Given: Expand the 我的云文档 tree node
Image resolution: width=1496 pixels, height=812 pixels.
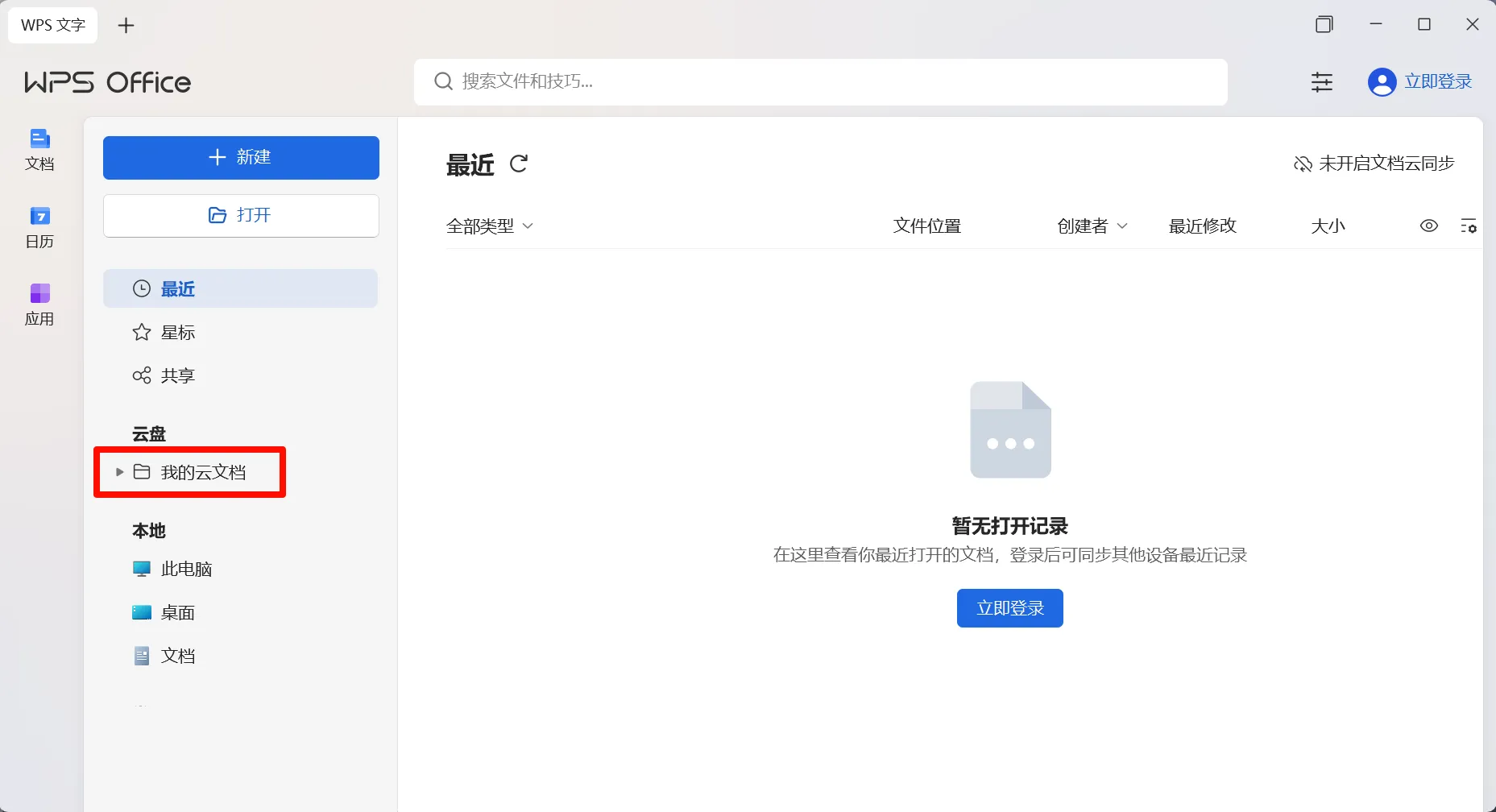Looking at the screenshot, I should pyautogui.click(x=118, y=472).
